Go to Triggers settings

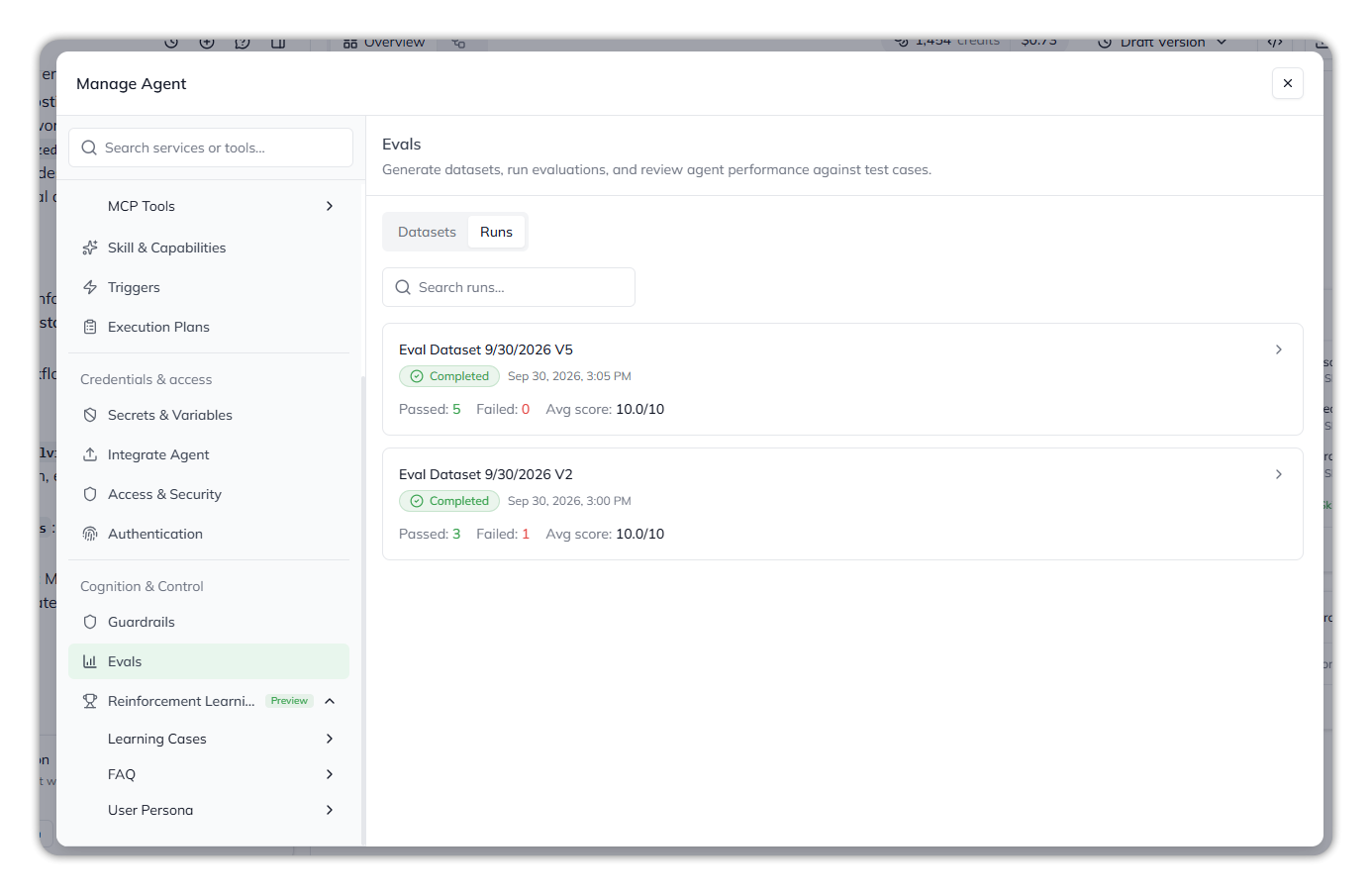pyautogui.click(x=209, y=287)
